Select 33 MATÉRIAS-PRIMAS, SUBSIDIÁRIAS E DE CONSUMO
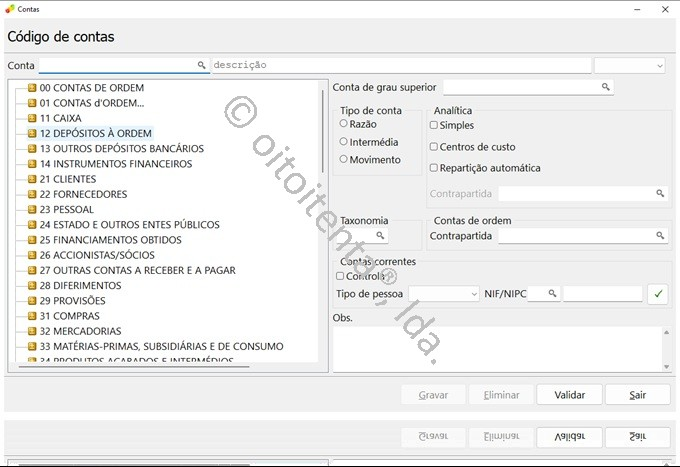Screen dimensions: 680x467 [161, 346]
